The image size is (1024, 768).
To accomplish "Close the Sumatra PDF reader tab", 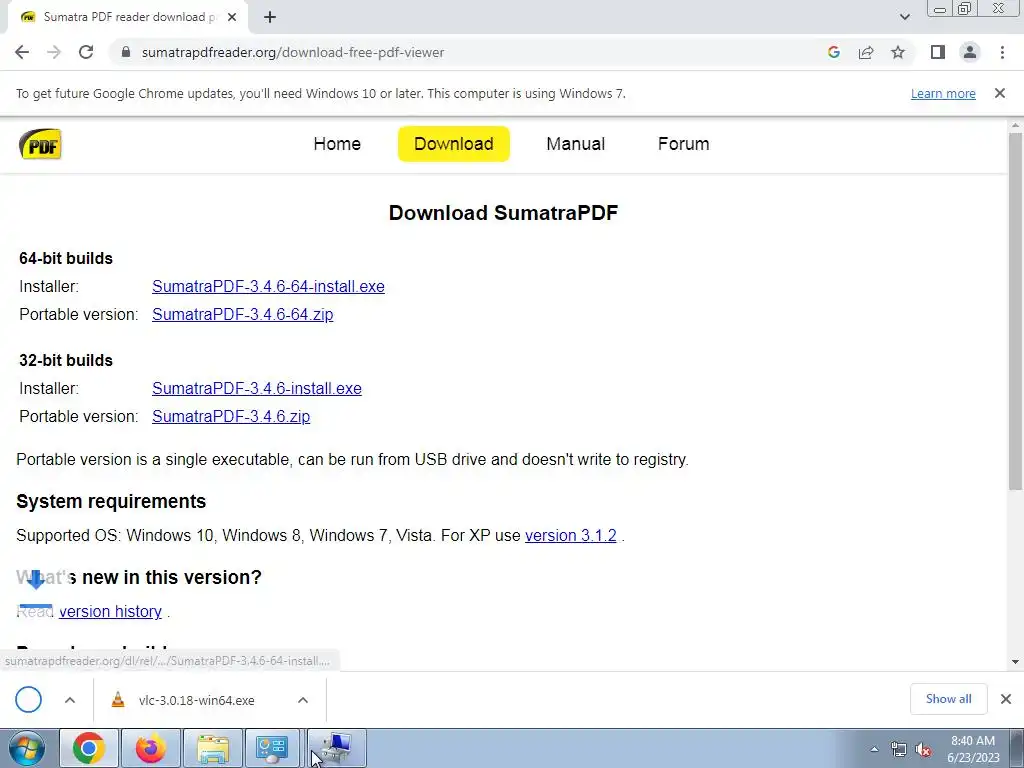I will pos(232,17).
